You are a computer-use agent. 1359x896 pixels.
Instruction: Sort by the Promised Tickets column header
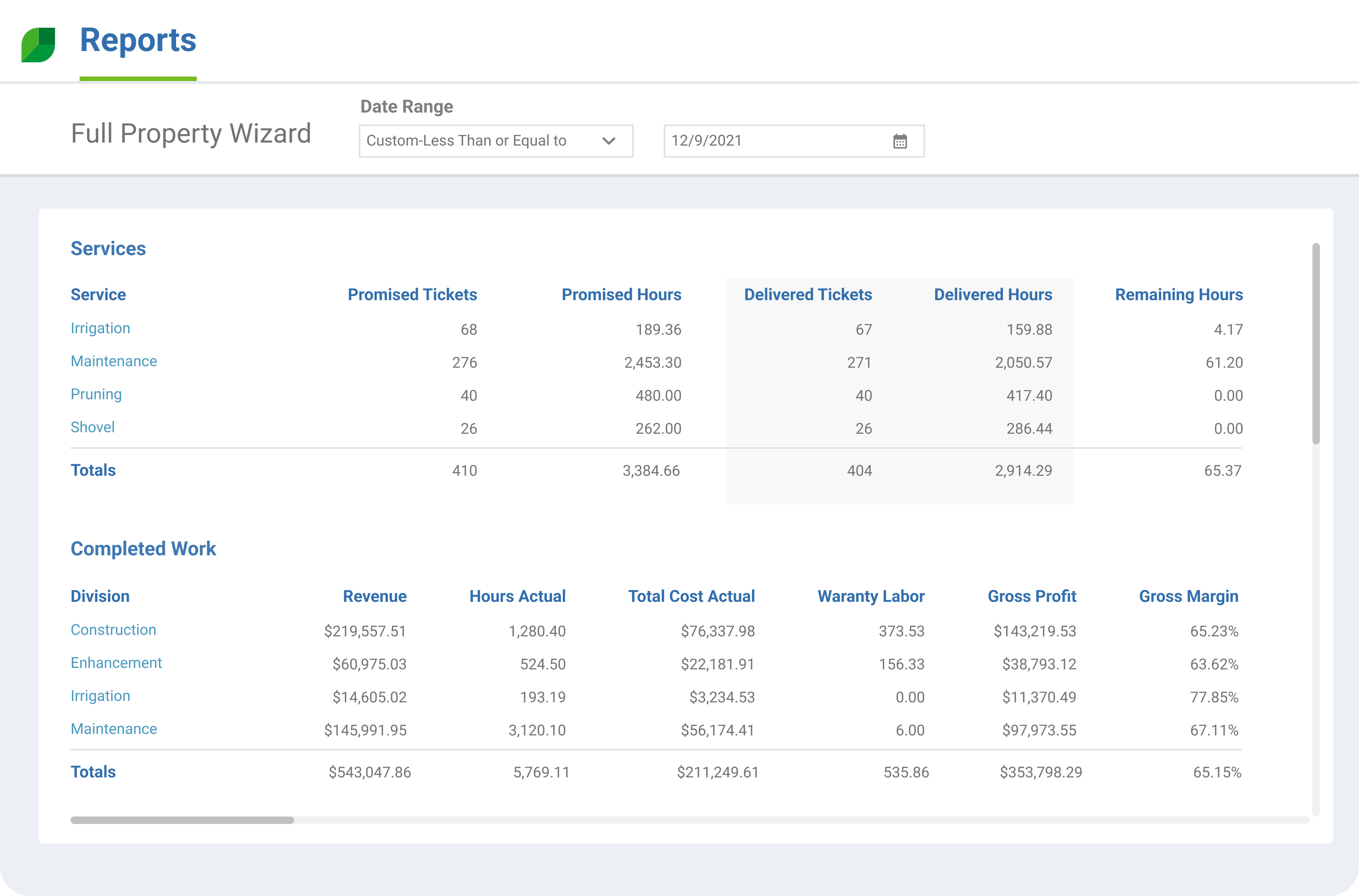coord(413,295)
